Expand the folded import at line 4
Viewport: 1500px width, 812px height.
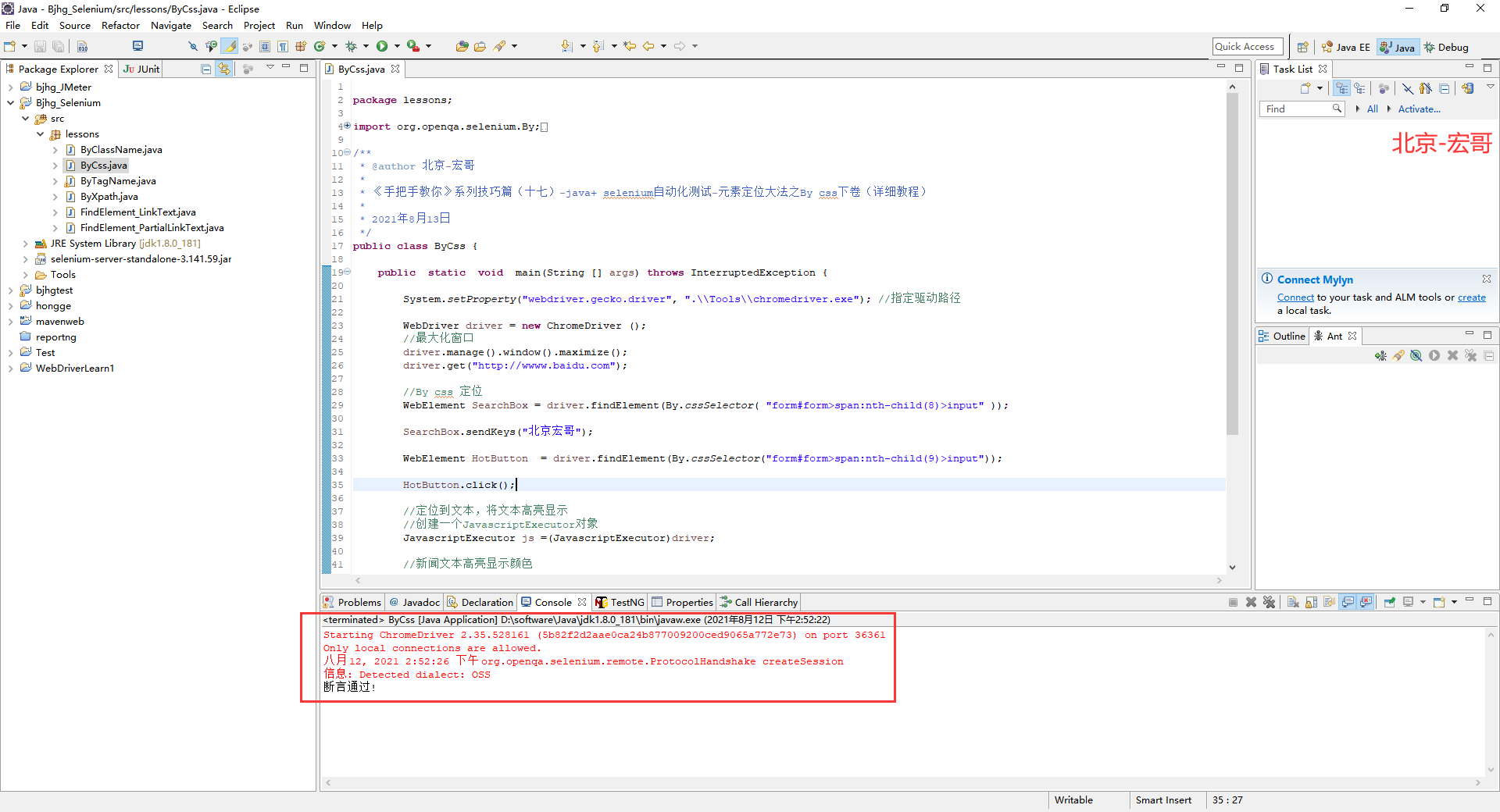(x=347, y=126)
